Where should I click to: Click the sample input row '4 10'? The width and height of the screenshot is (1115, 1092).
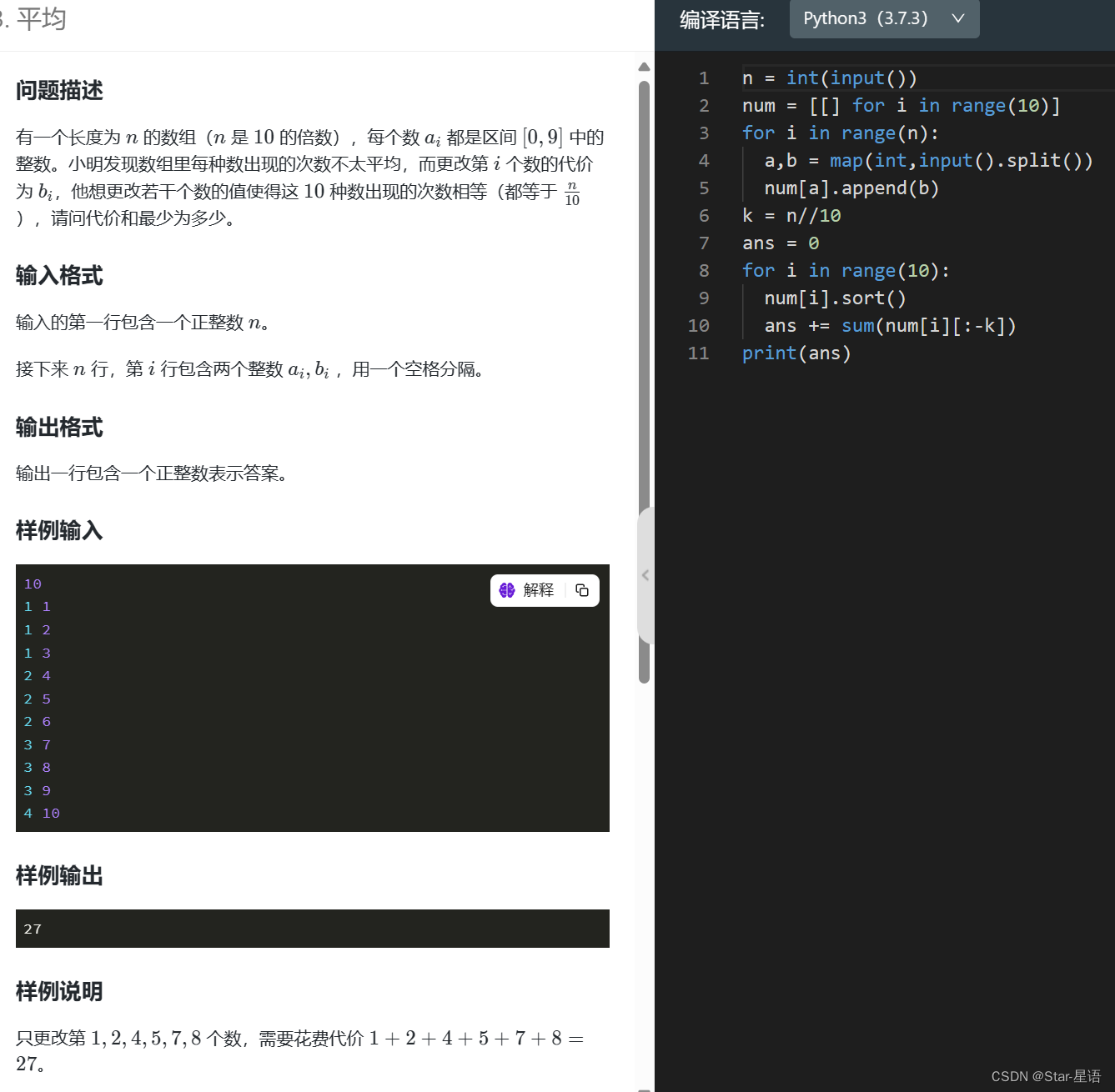[x=42, y=813]
